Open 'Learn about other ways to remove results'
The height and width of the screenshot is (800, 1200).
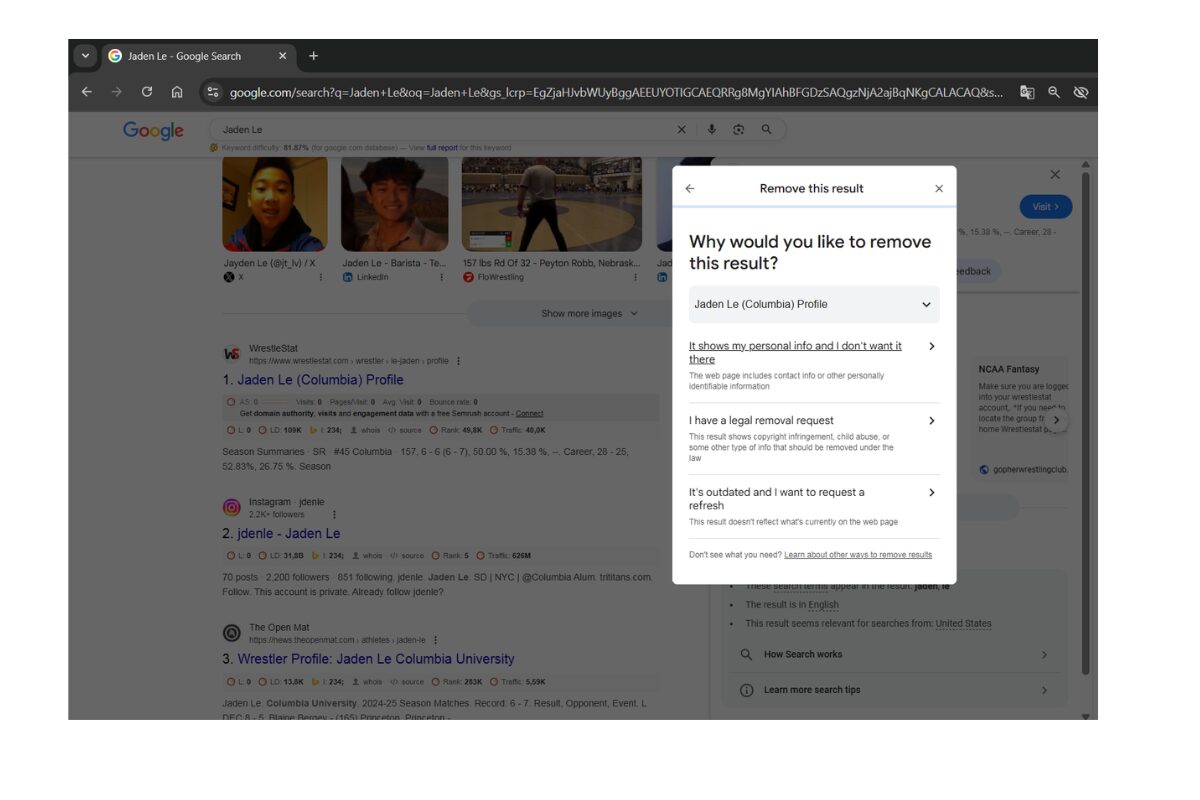click(858, 554)
